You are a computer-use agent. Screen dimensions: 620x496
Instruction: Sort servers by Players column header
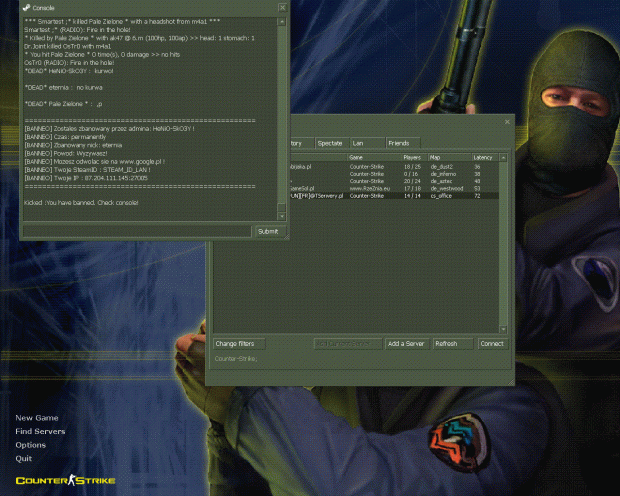click(x=414, y=157)
